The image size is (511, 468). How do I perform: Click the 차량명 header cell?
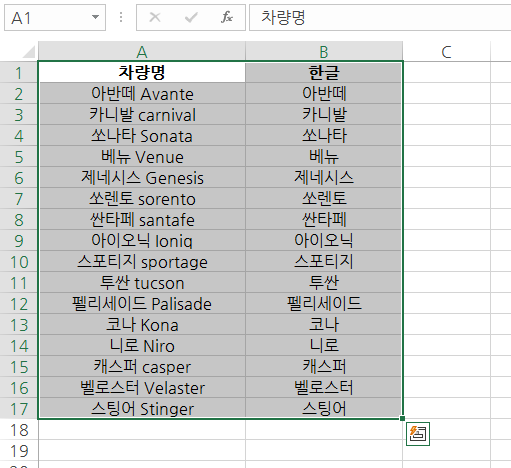point(142,72)
